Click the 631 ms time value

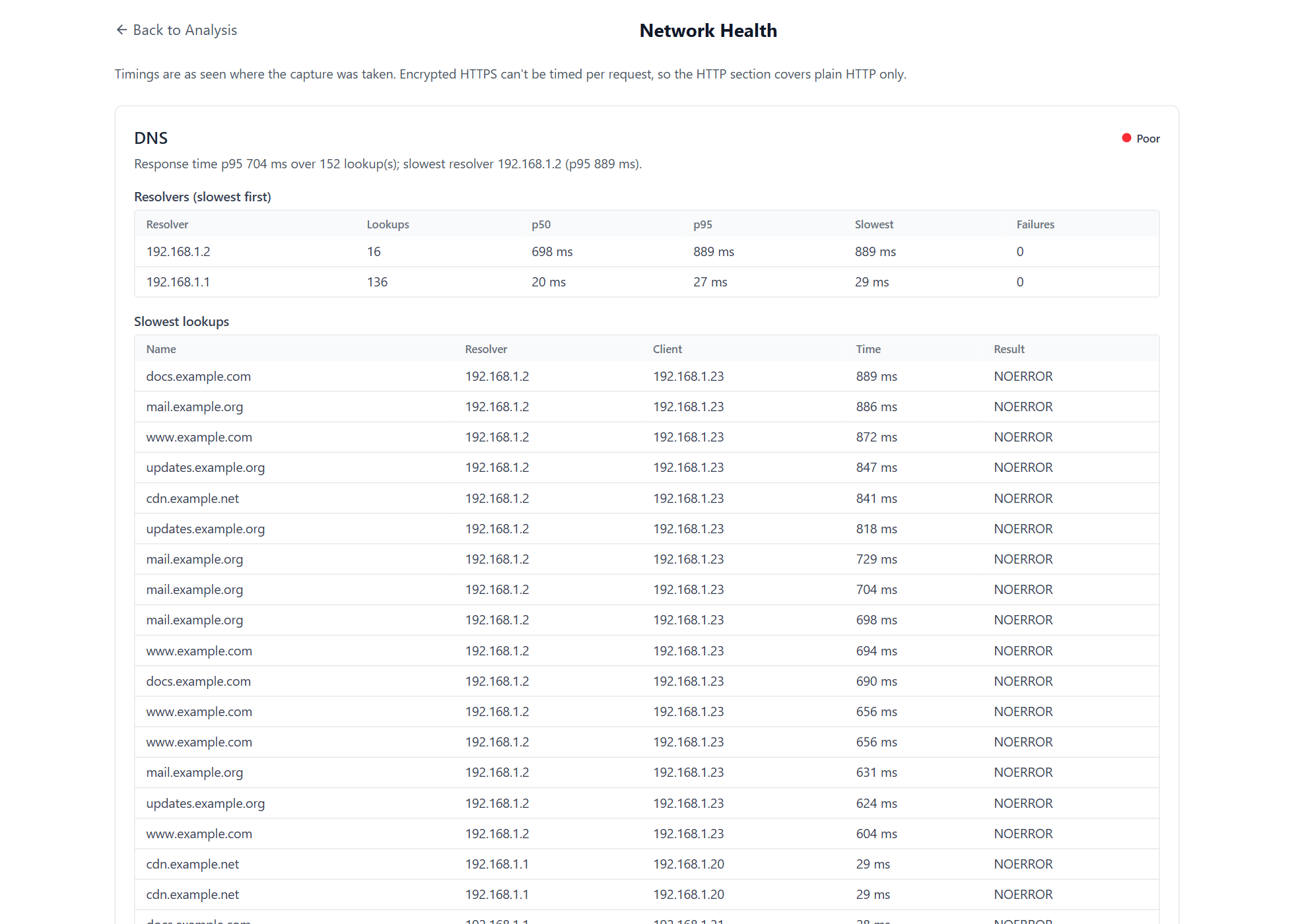point(877,772)
